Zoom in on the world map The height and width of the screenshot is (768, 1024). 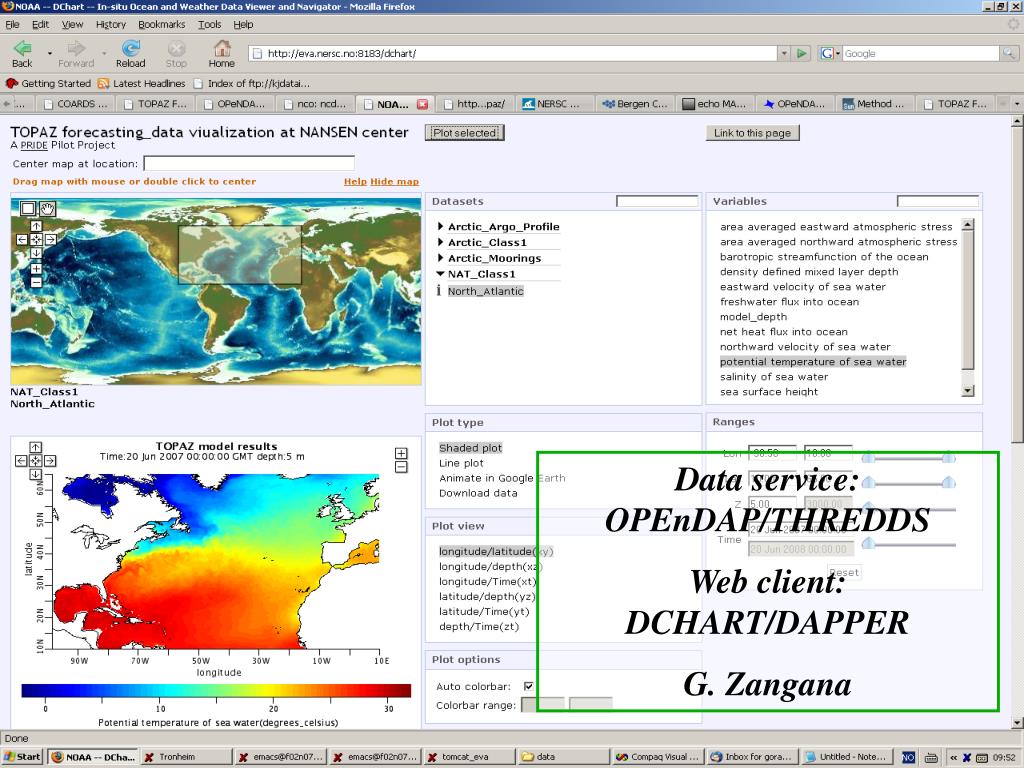(x=36, y=268)
